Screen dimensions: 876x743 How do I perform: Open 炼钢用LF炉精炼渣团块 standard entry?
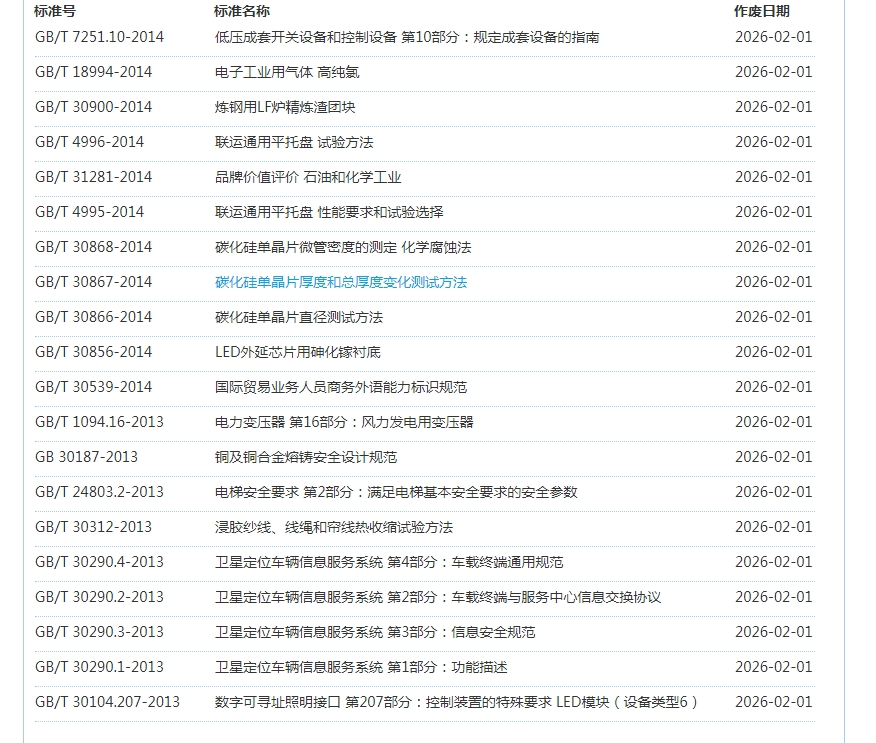click(x=285, y=107)
